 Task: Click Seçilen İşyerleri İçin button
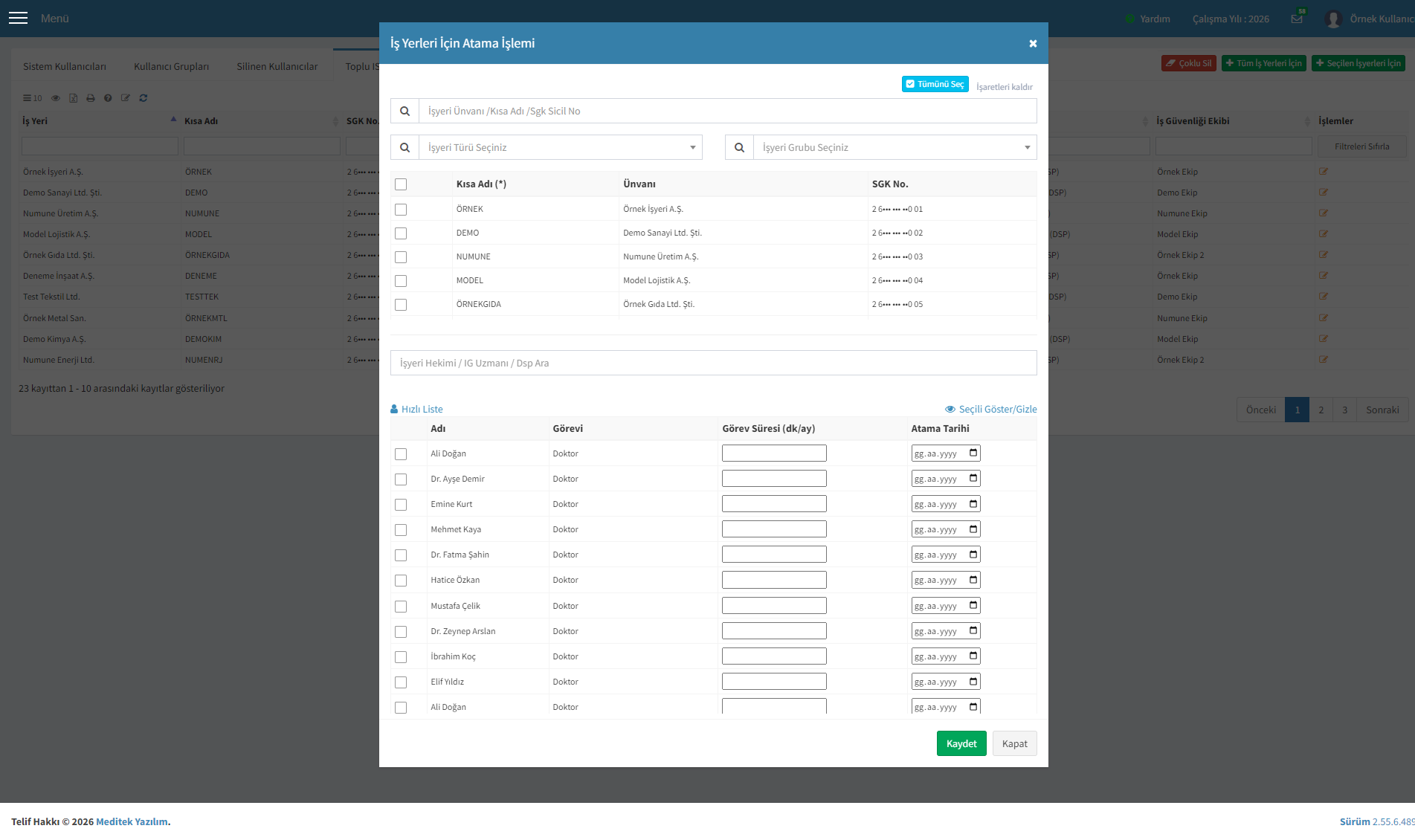coord(1358,63)
